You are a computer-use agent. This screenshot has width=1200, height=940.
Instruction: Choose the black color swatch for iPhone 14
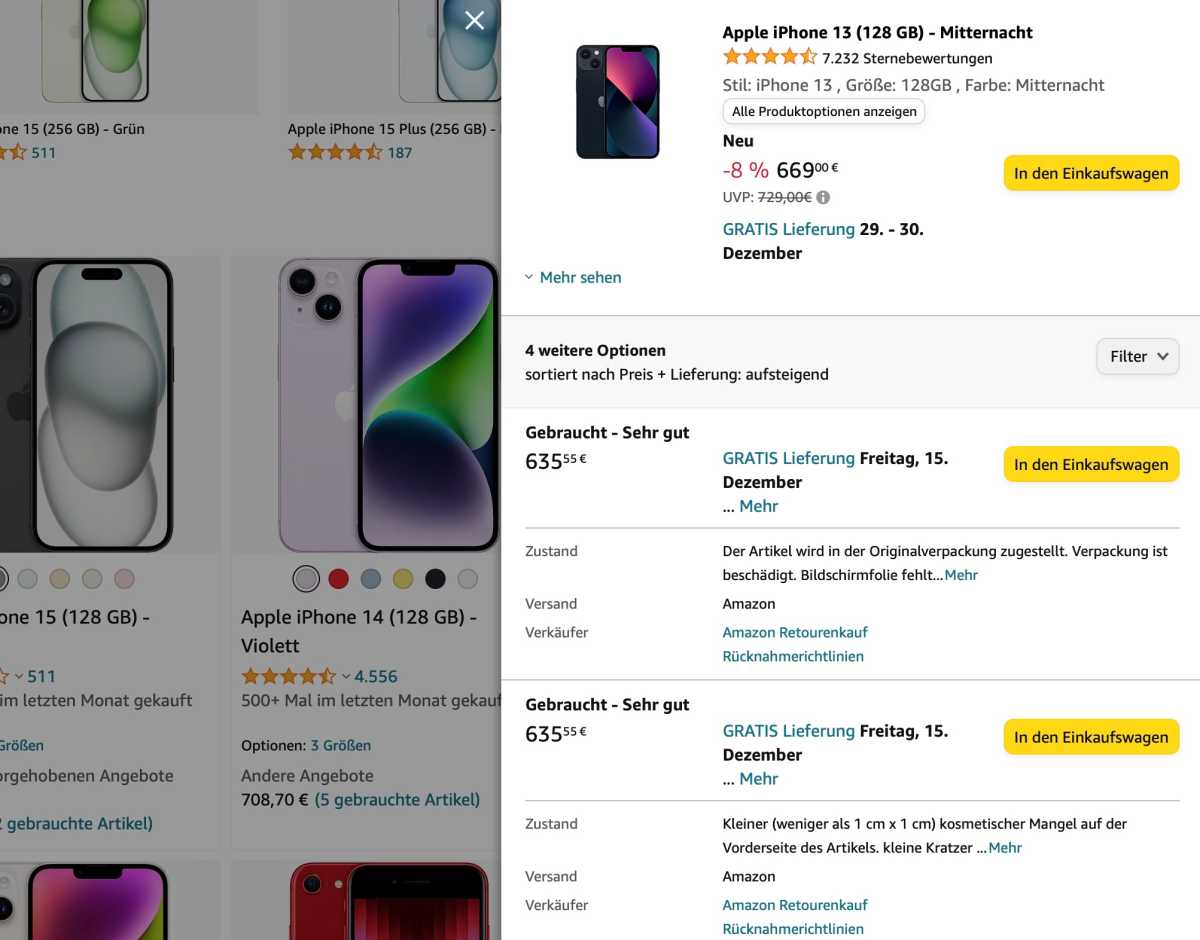coord(435,578)
